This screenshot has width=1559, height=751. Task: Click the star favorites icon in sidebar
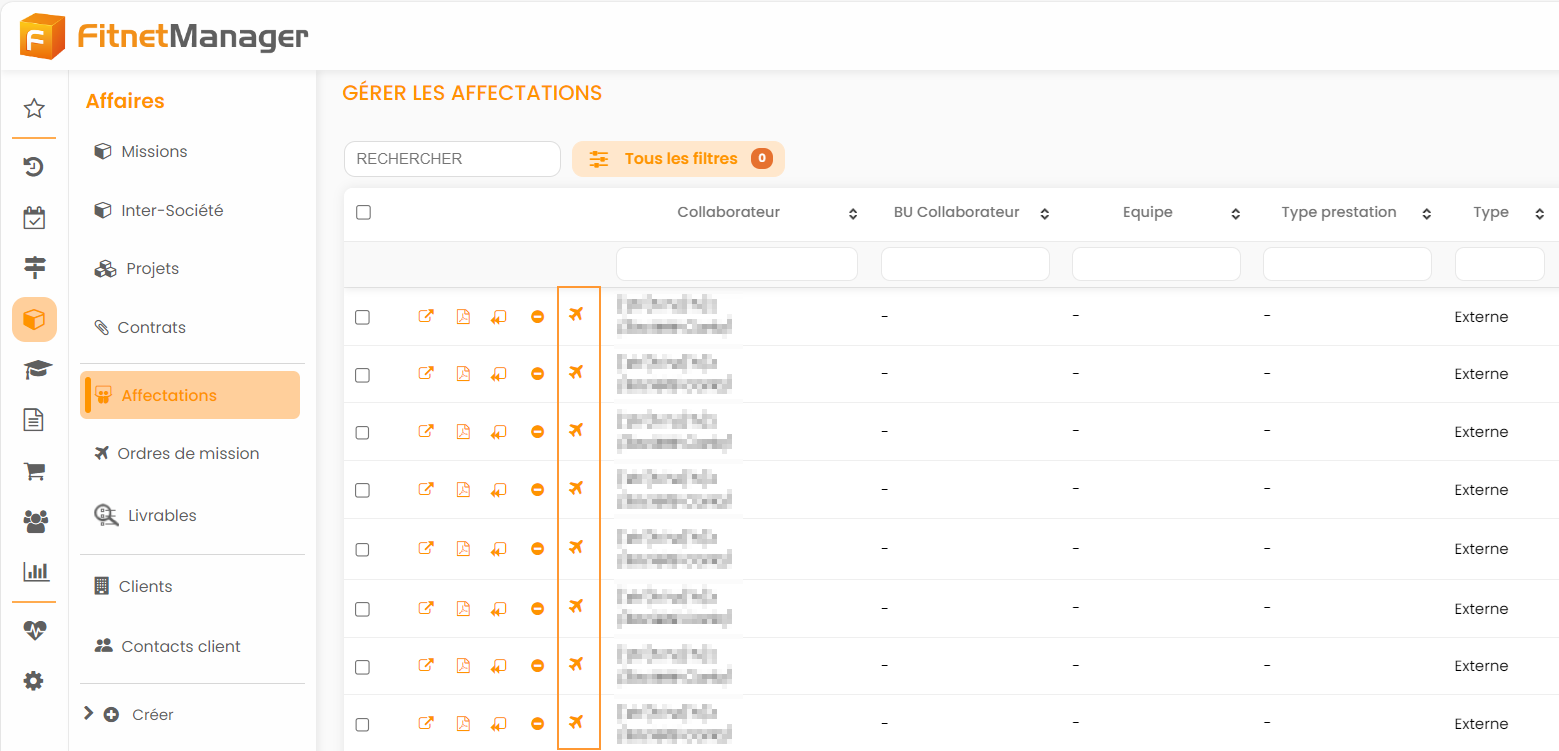click(x=34, y=108)
